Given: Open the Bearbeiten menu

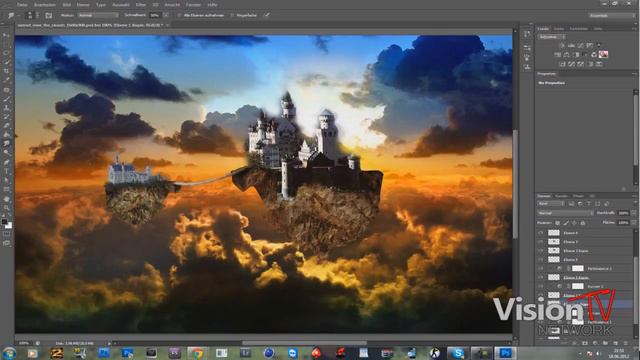Looking at the screenshot, I should (45, 4).
